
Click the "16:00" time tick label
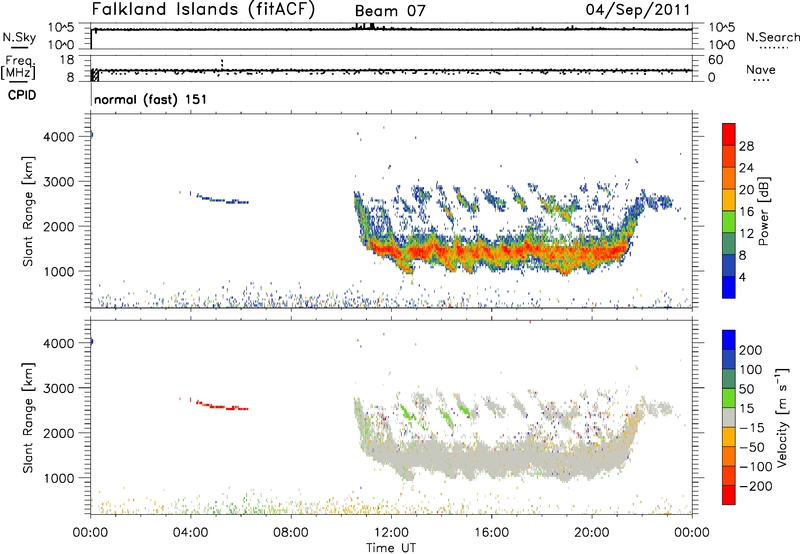[491, 533]
